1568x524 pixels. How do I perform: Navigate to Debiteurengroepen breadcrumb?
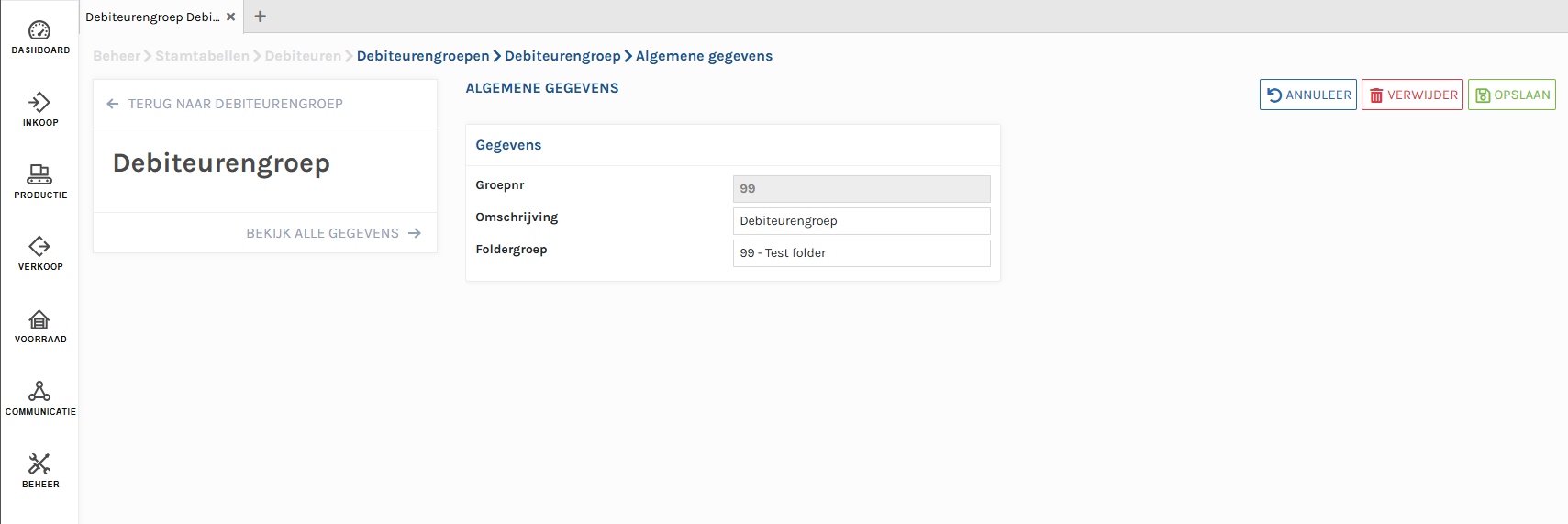(423, 56)
